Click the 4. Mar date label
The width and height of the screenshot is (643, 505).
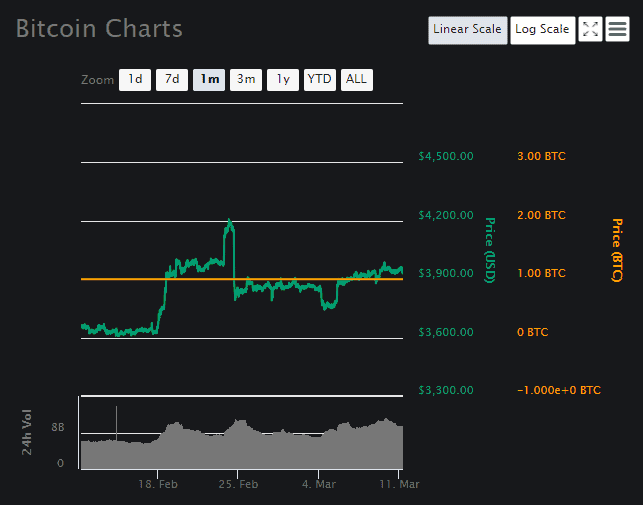[319, 484]
